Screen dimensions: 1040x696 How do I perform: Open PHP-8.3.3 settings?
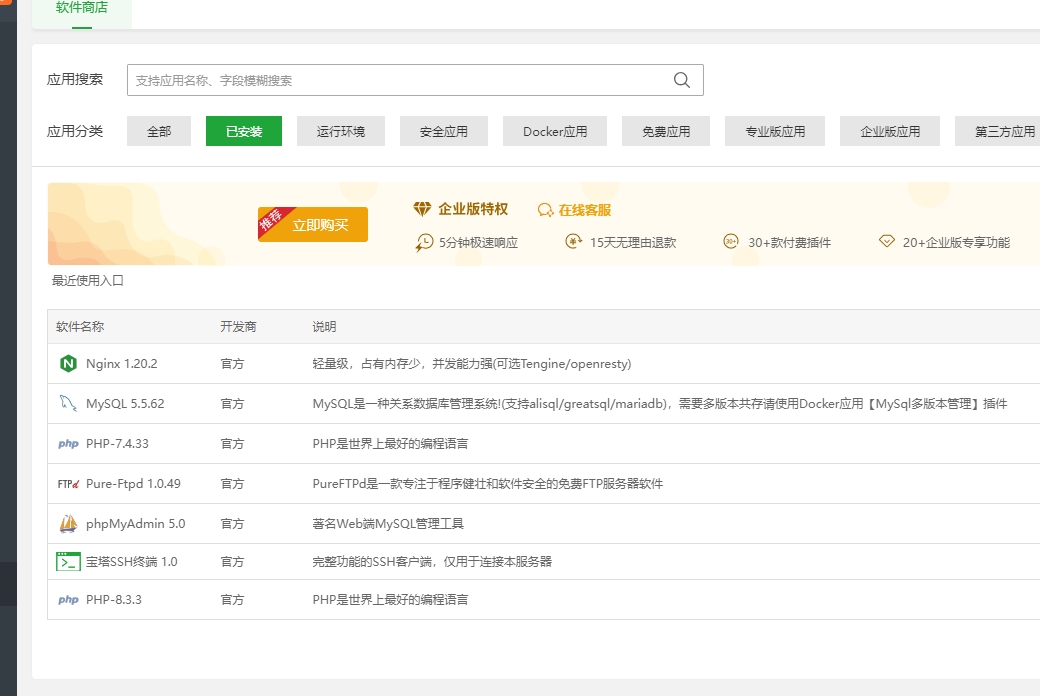pos(114,600)
